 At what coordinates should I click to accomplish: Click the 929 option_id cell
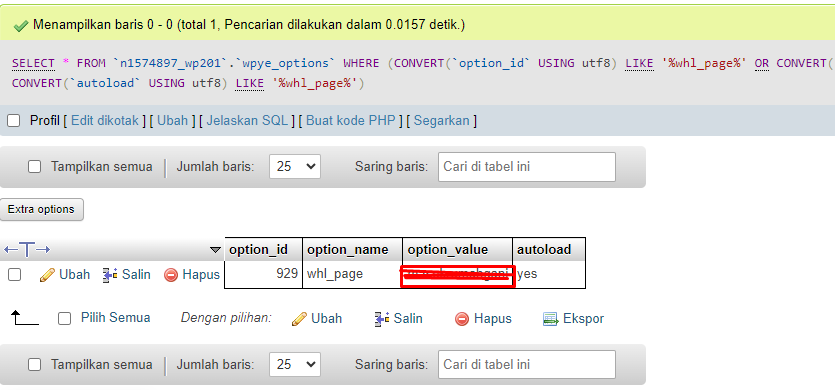[264, 274]
